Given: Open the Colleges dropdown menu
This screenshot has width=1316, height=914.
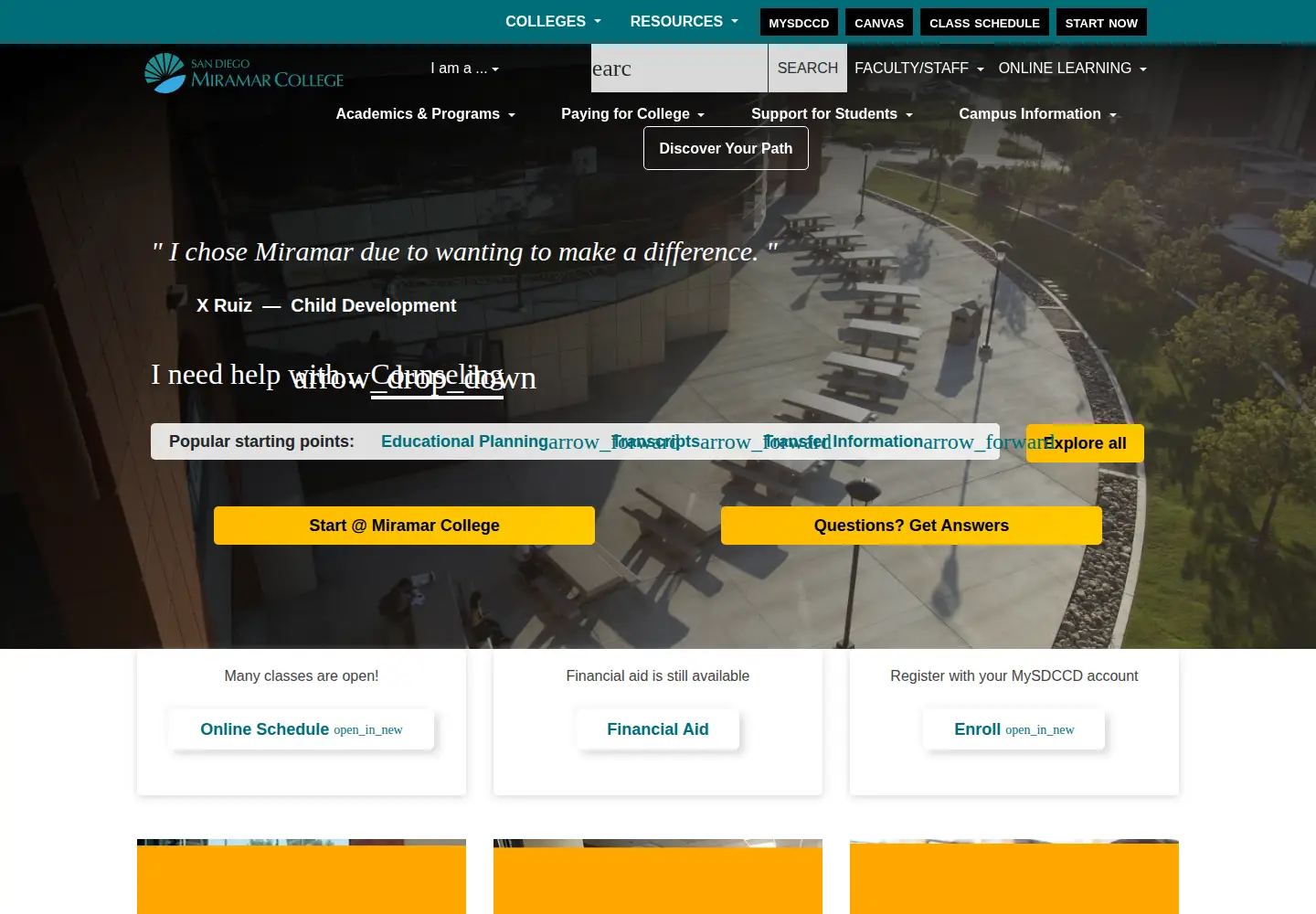Looking at the screenshot, I should pyautogui.click(x=553, y=21).
